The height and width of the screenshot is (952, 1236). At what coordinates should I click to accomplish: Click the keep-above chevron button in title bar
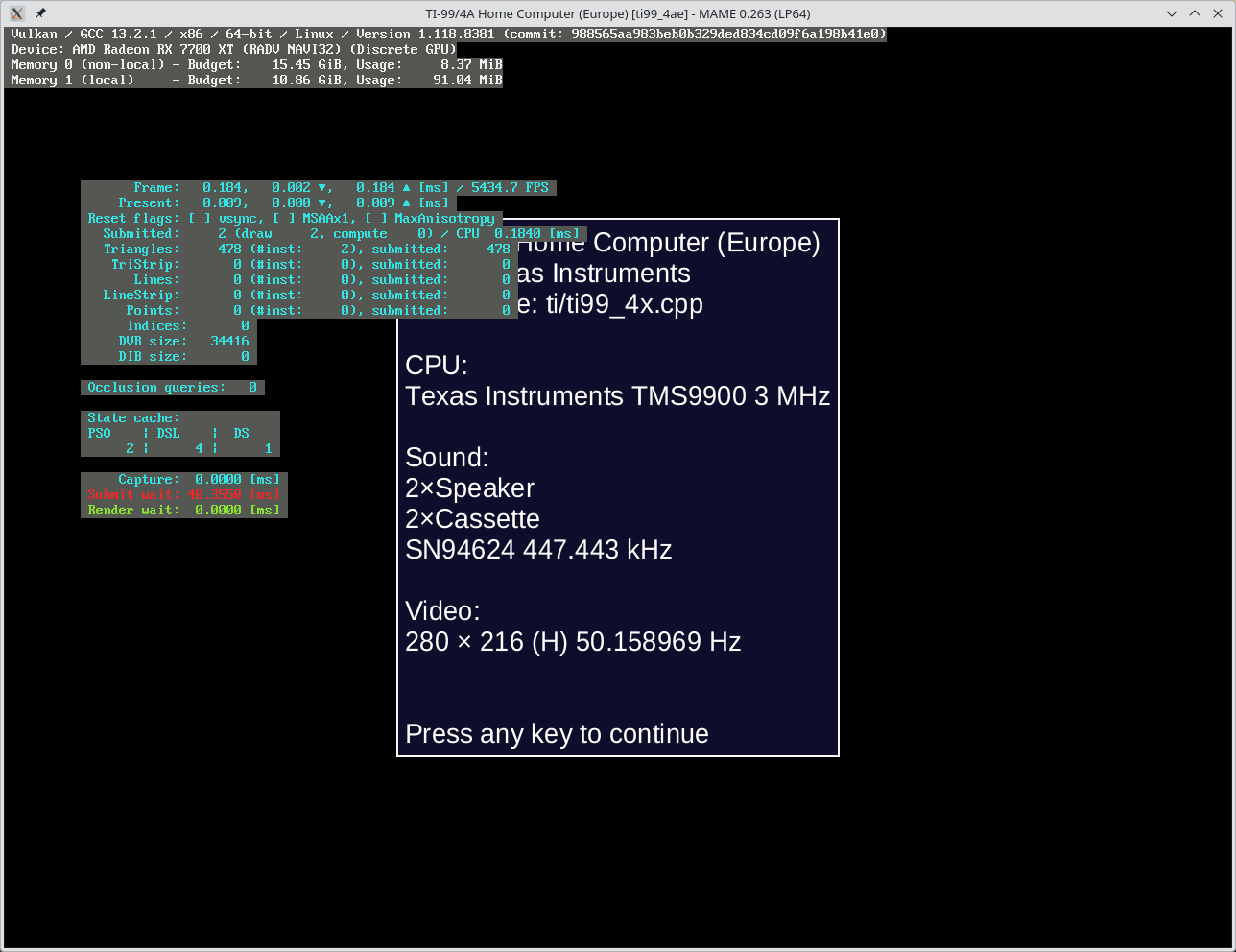point(1195,13)
